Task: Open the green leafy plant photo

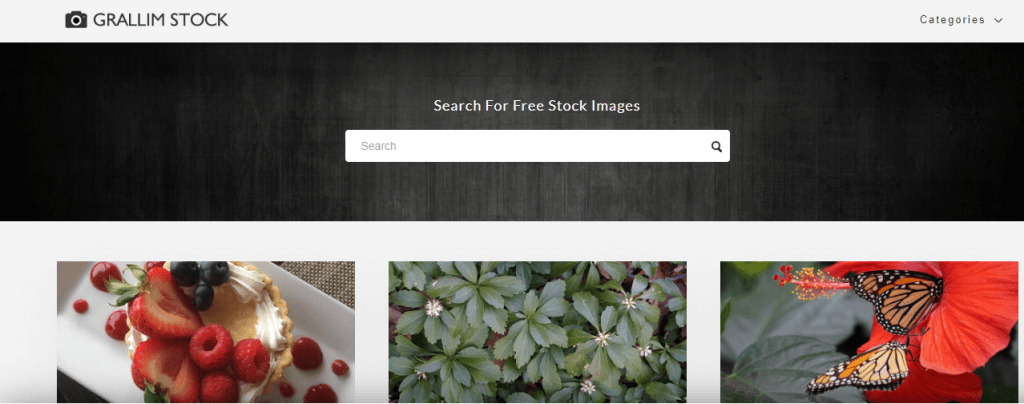Action: coord(537,332)
